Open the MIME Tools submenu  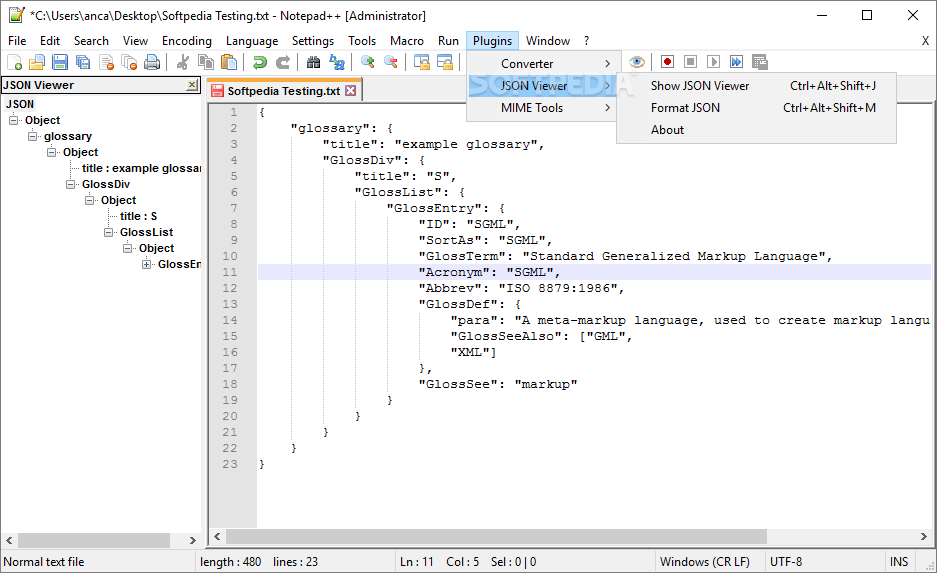coord(541,108)
